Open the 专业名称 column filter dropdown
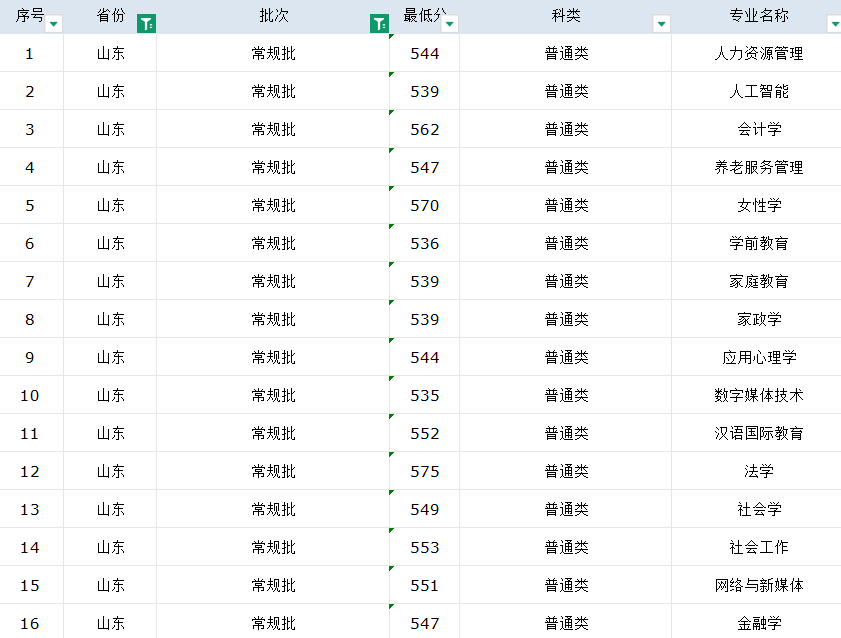The height and width of the screenshot is (638, 841). (x=834, y=24)
